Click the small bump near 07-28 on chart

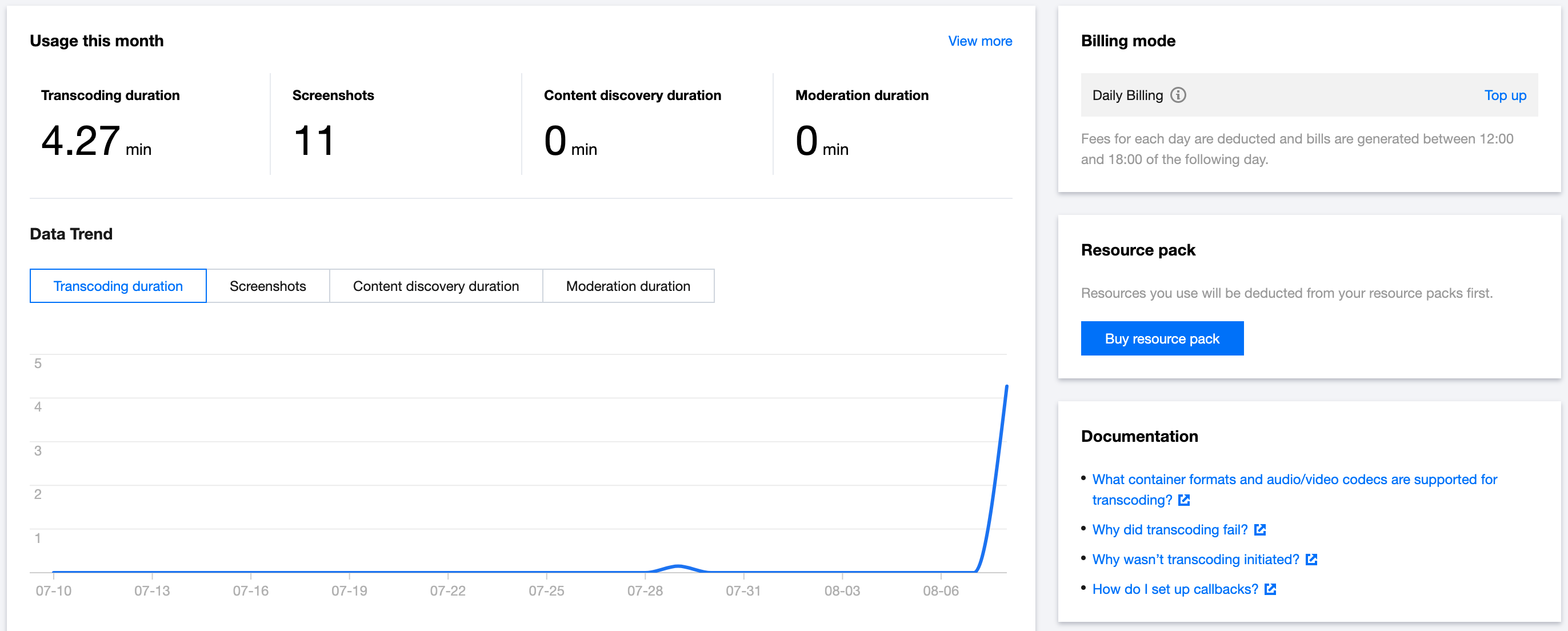pos(678,566)
